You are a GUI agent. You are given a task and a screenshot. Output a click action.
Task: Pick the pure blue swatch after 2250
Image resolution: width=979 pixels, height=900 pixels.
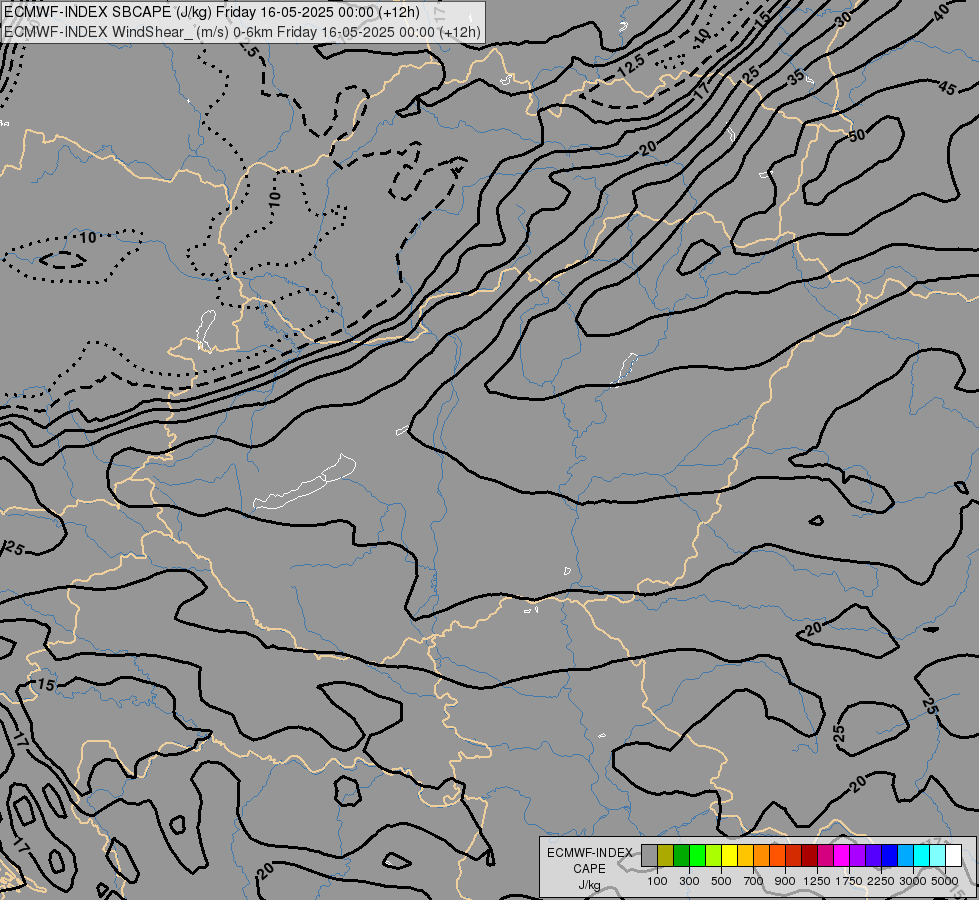point(889,855)
